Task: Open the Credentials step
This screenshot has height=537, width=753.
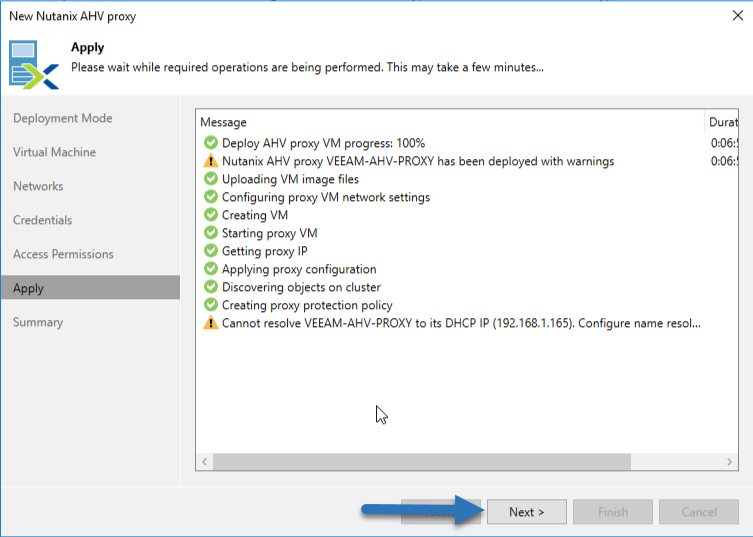Action: click(x=42, y=220)
